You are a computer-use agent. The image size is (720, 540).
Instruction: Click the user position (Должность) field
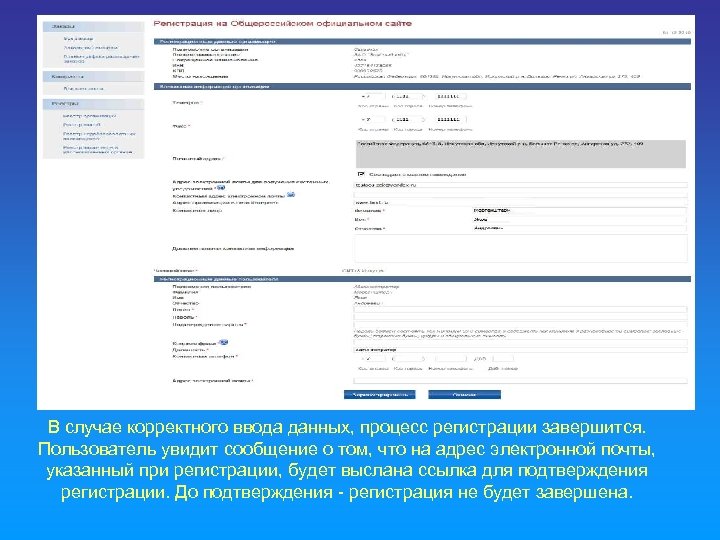click(x=520, y=350)
